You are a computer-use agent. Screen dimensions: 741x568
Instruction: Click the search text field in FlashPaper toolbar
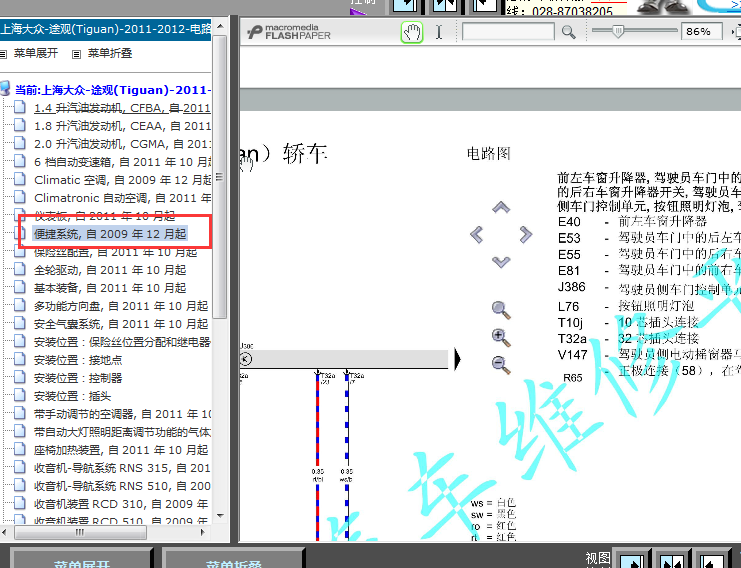(508, 32)
